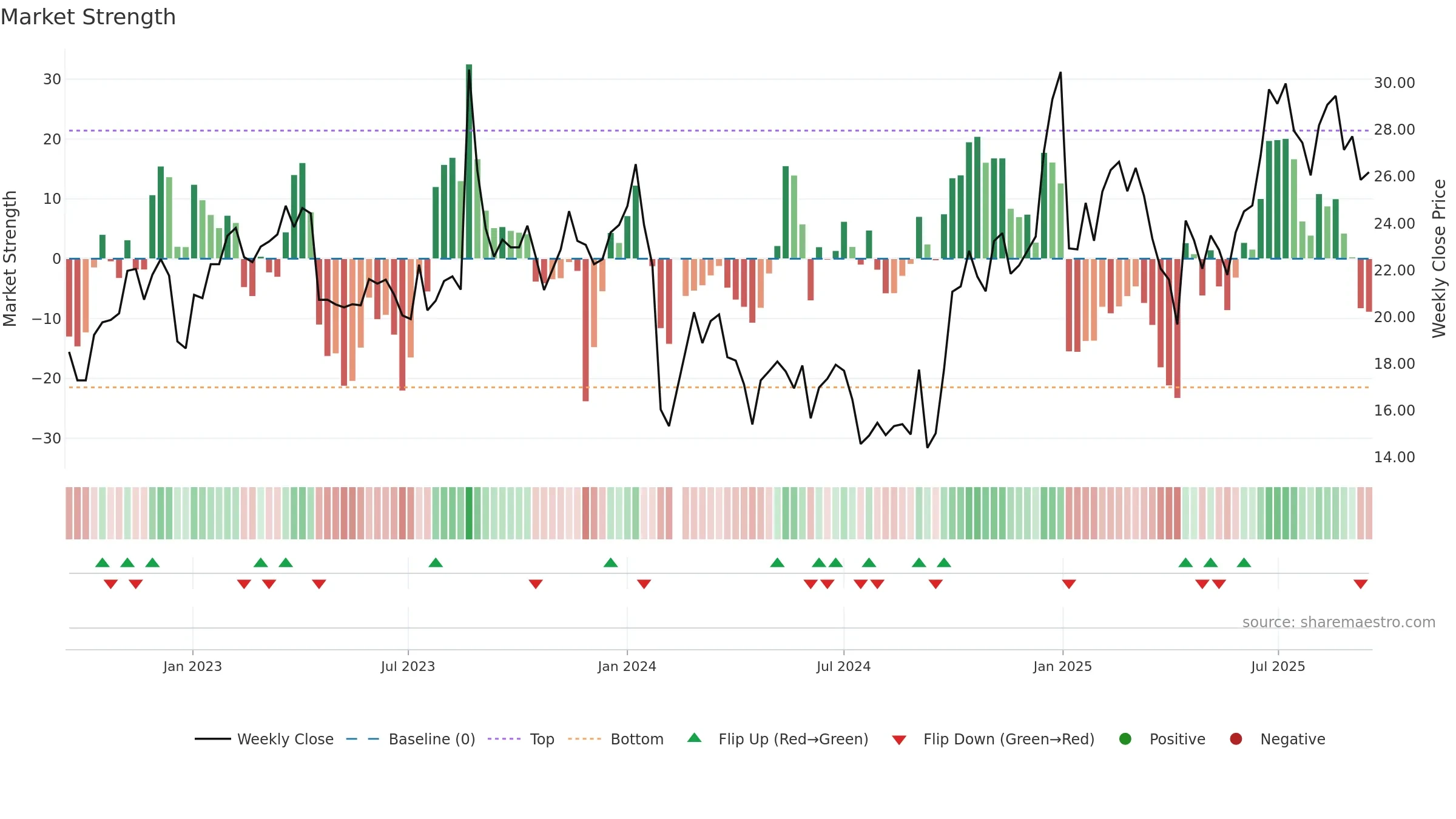Toggle the Positive legend entry
Viewport: 1456px width, 819px height.
coord(1162,739)
